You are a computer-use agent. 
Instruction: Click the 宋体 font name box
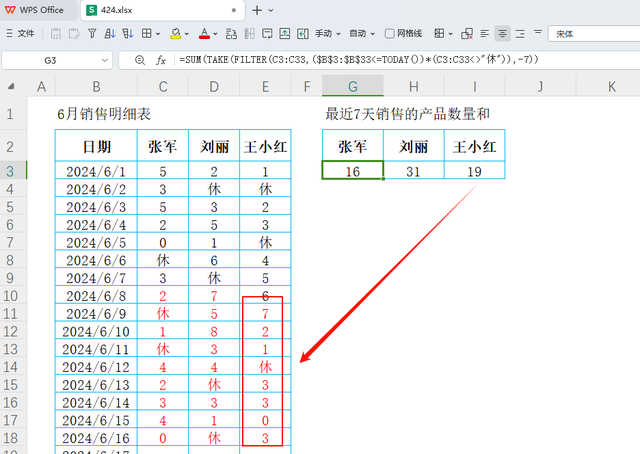click(594, 33)
